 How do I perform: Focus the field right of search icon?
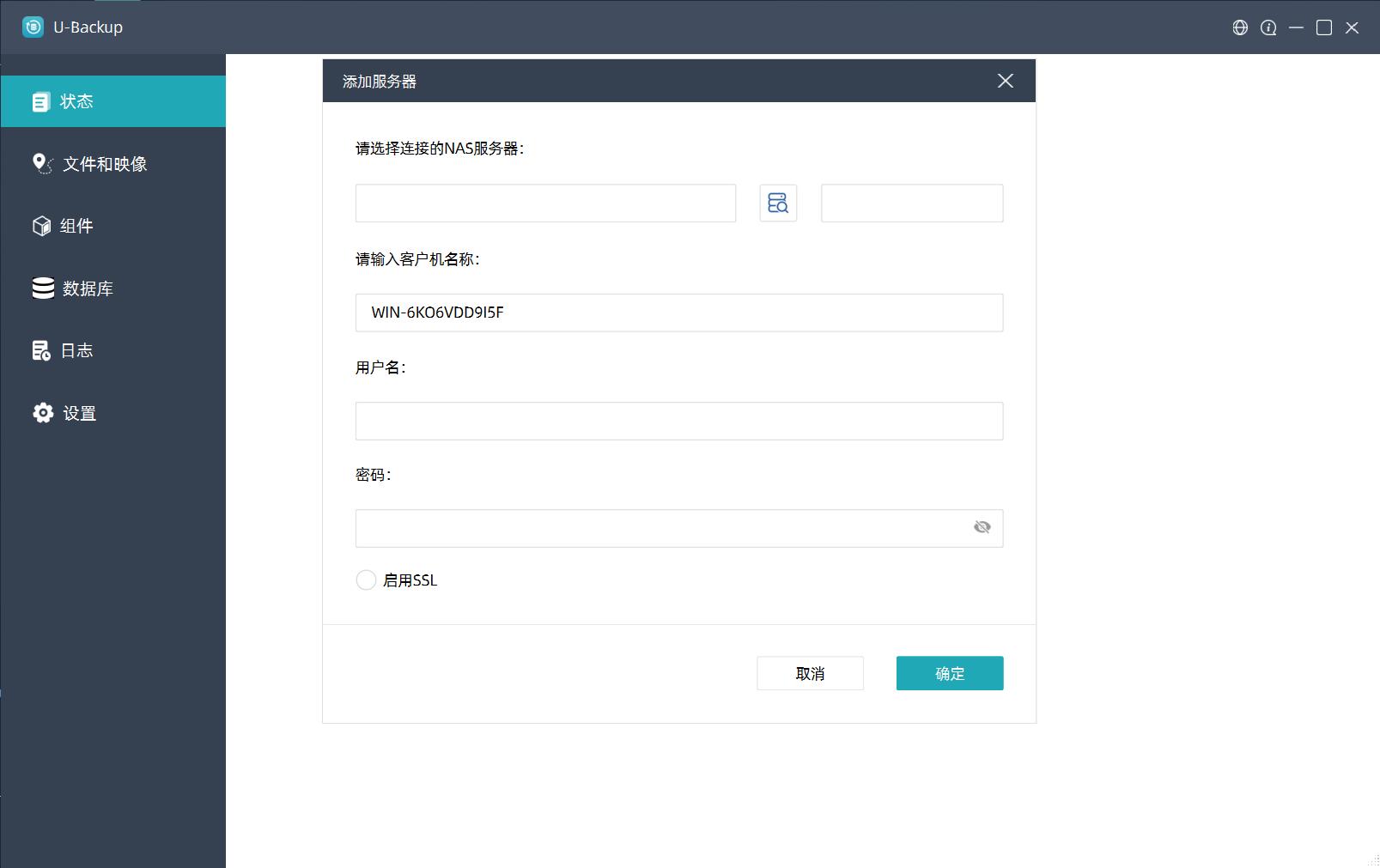pyautogui.click(x=911, y=203)
